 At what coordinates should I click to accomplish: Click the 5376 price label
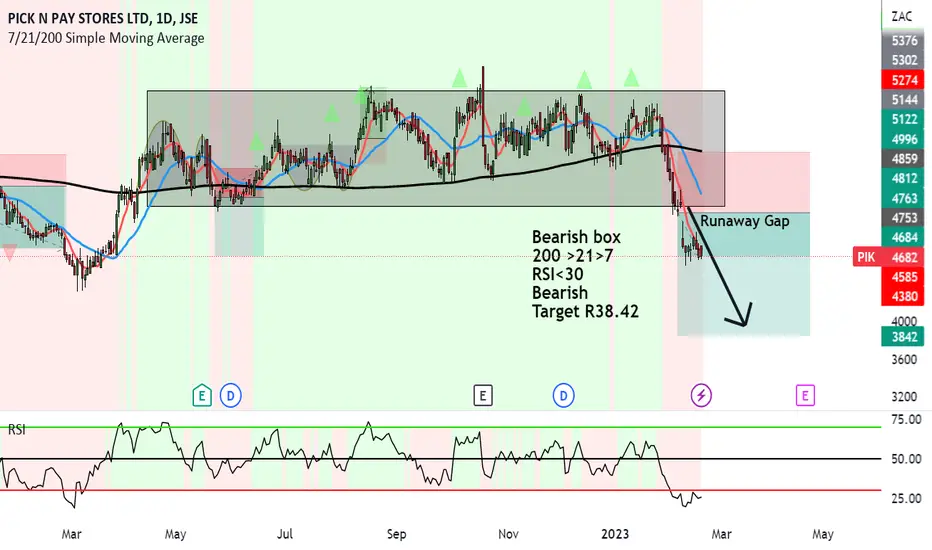point(904,40)
